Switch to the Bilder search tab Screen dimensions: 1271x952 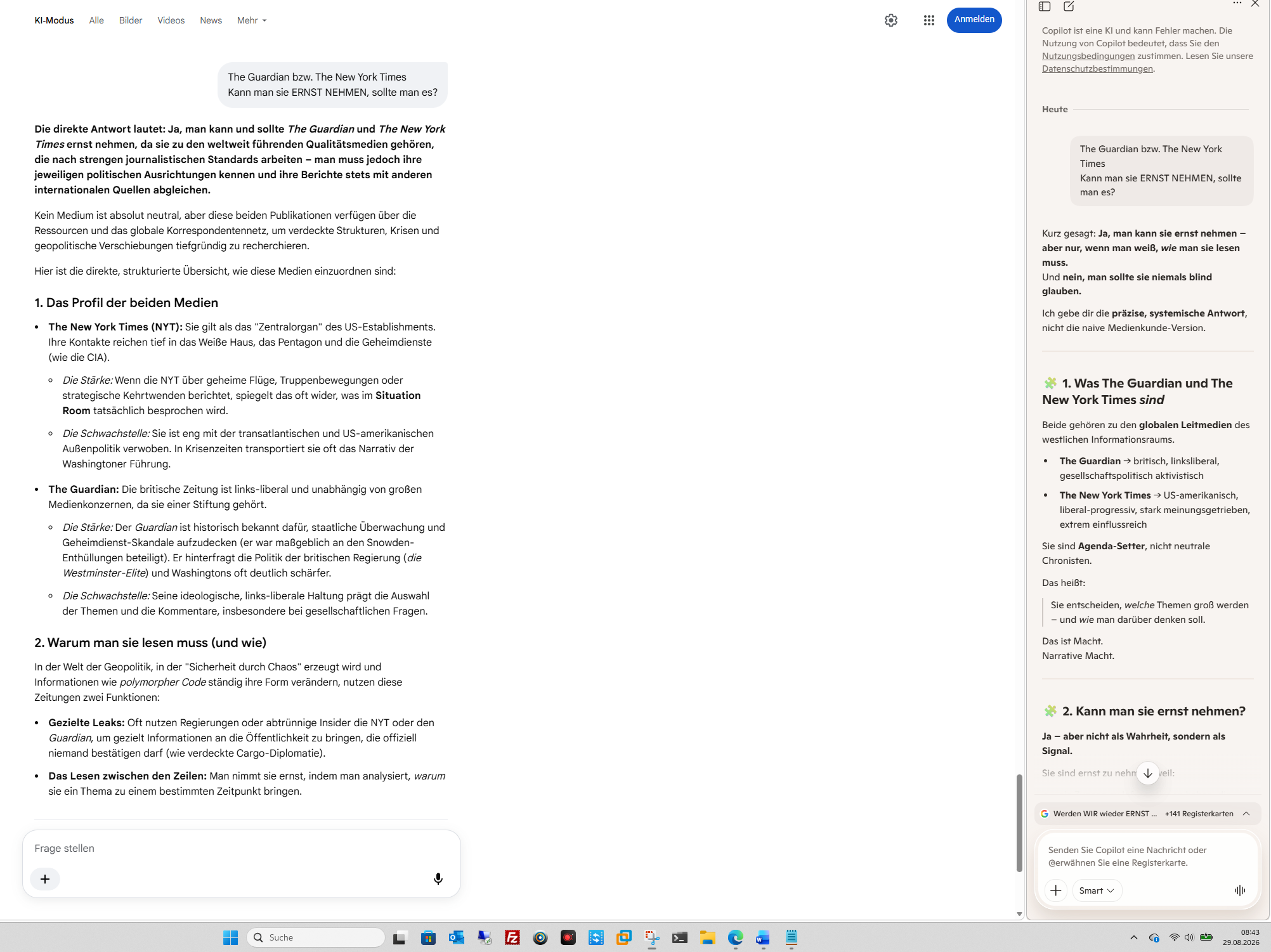(131, 20)
